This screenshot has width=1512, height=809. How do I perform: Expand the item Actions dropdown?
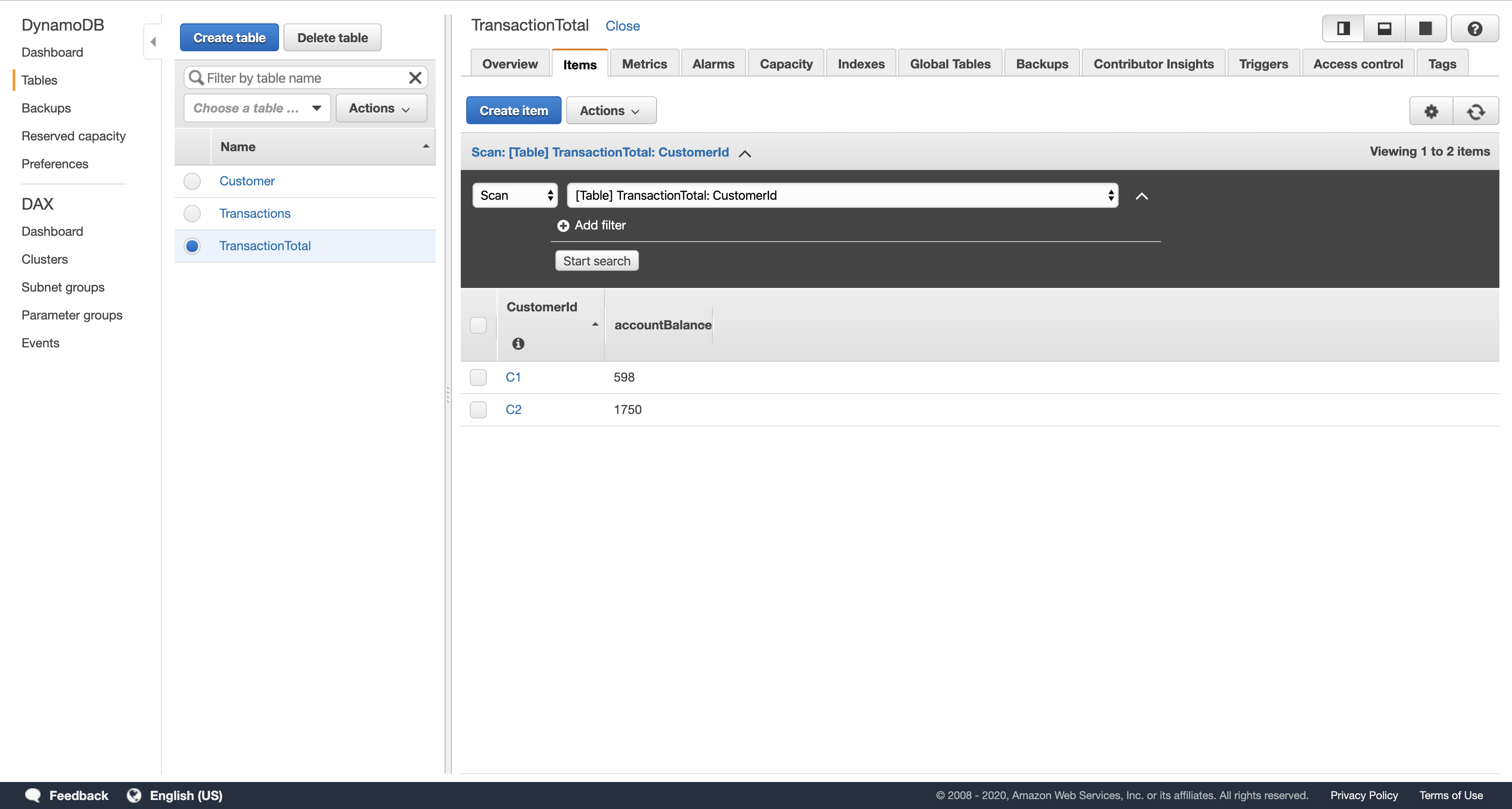point(611,111)
